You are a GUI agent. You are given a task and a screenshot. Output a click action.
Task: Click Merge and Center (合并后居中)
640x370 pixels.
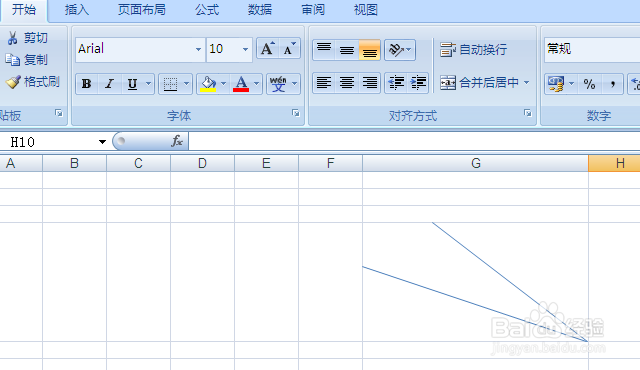coord(480,83)
